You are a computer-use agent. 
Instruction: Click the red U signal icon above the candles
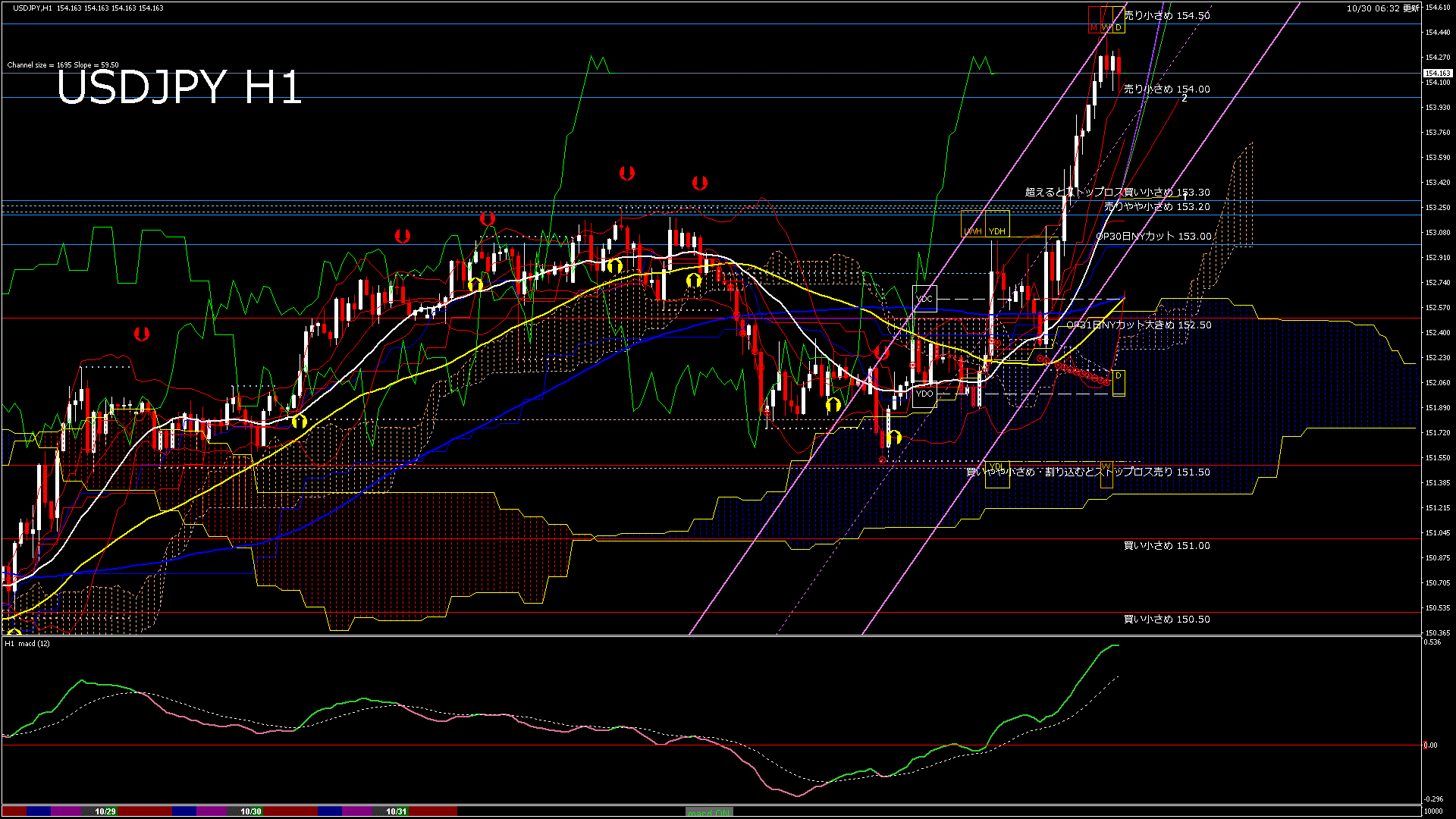(x=627, y=173)
